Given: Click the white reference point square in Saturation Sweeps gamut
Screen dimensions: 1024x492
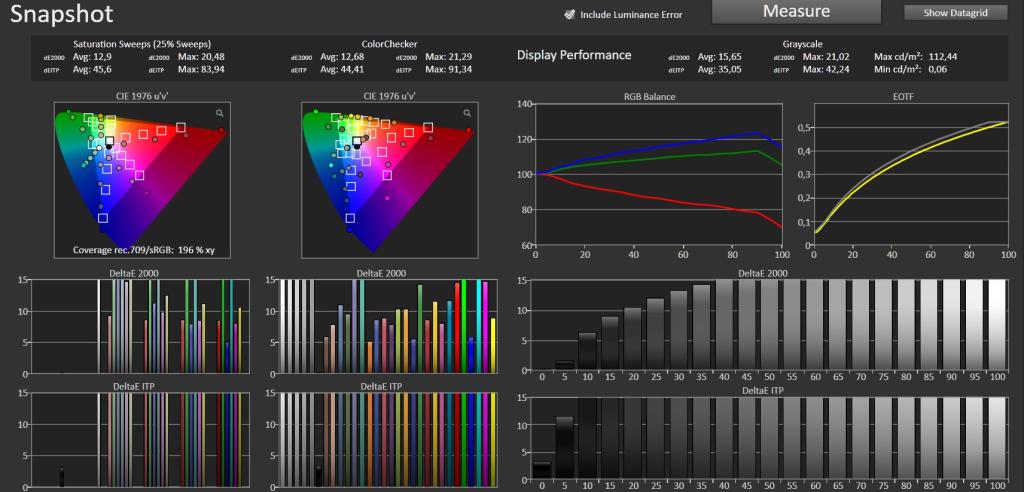Looking at the screenshot, I should click(x=110, y=140).
